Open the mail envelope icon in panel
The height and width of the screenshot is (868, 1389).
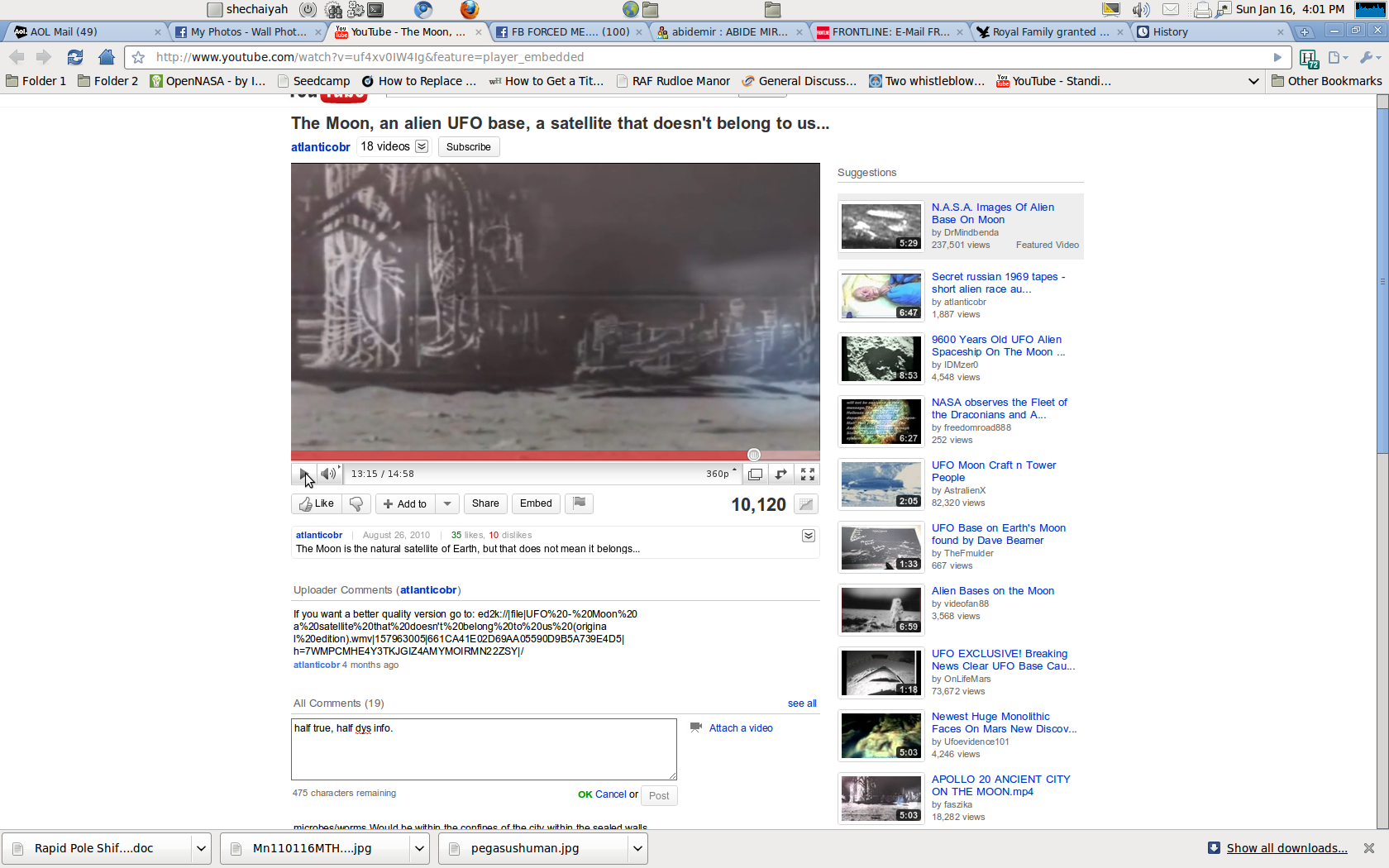[x=1171, y=10]
